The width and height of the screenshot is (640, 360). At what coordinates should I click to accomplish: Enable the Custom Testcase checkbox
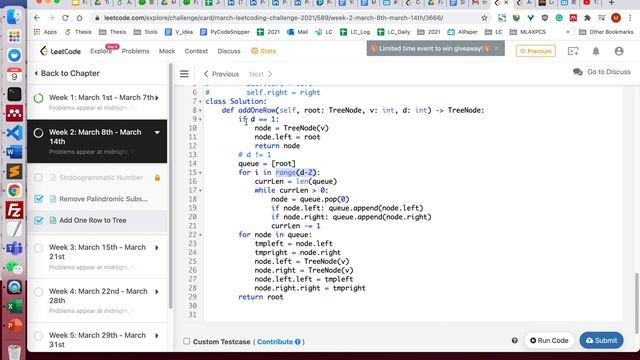(187, 341)
